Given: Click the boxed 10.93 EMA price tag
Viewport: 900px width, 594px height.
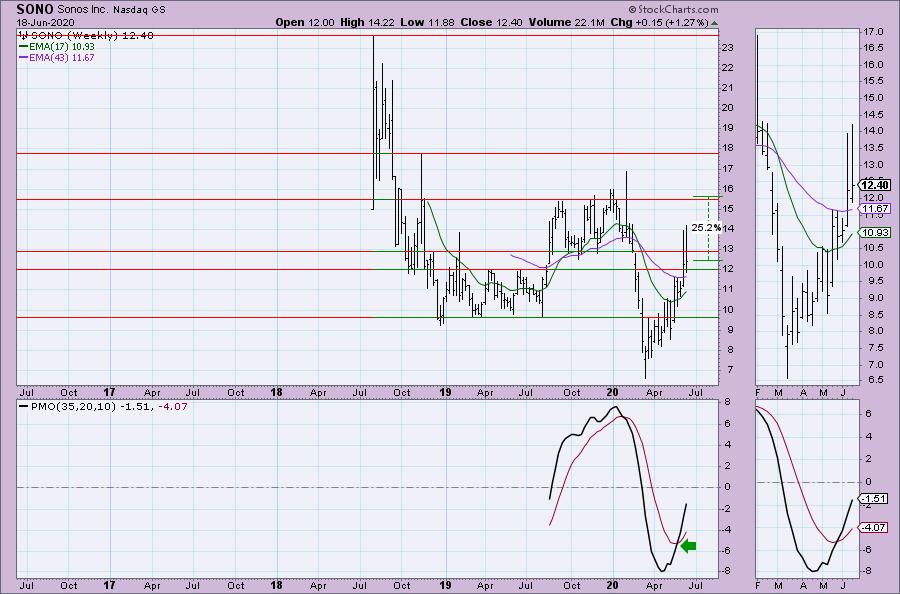Looking at the screenshot, I should (x=875, y=232).
